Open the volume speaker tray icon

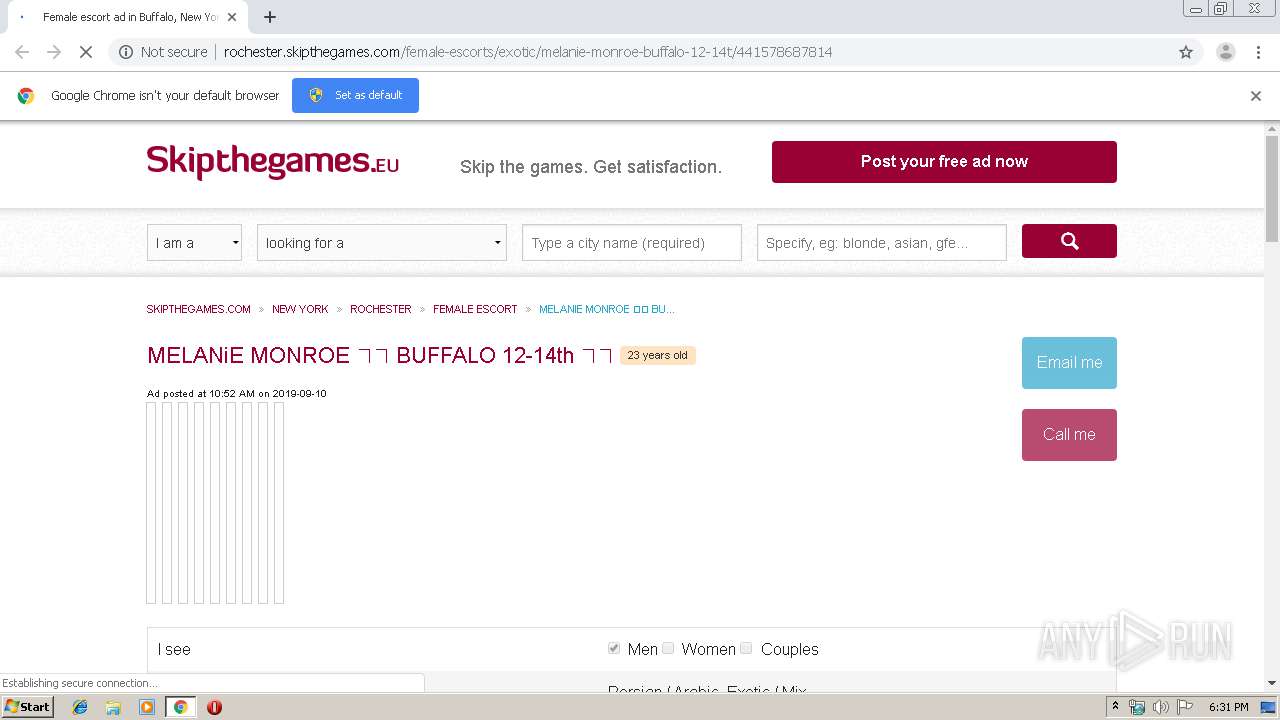point(1160,707)
